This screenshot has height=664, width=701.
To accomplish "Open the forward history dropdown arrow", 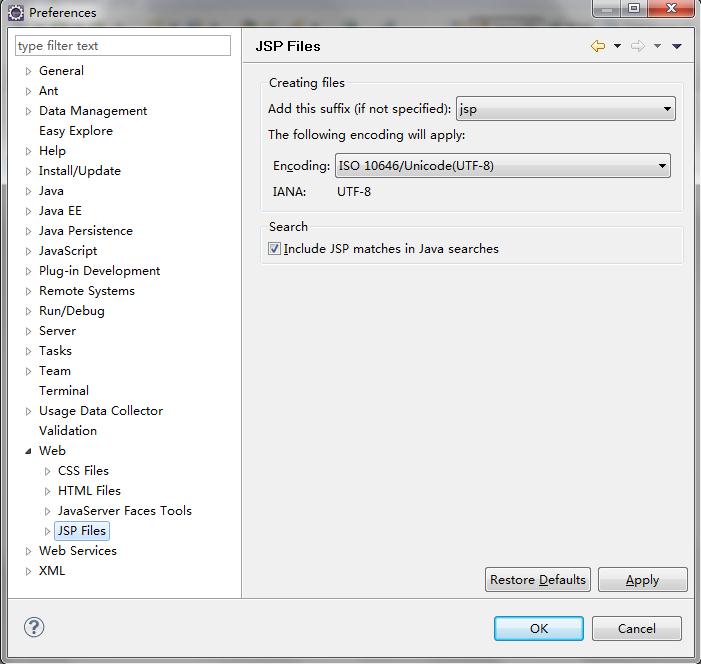I will tap(657, 46).
